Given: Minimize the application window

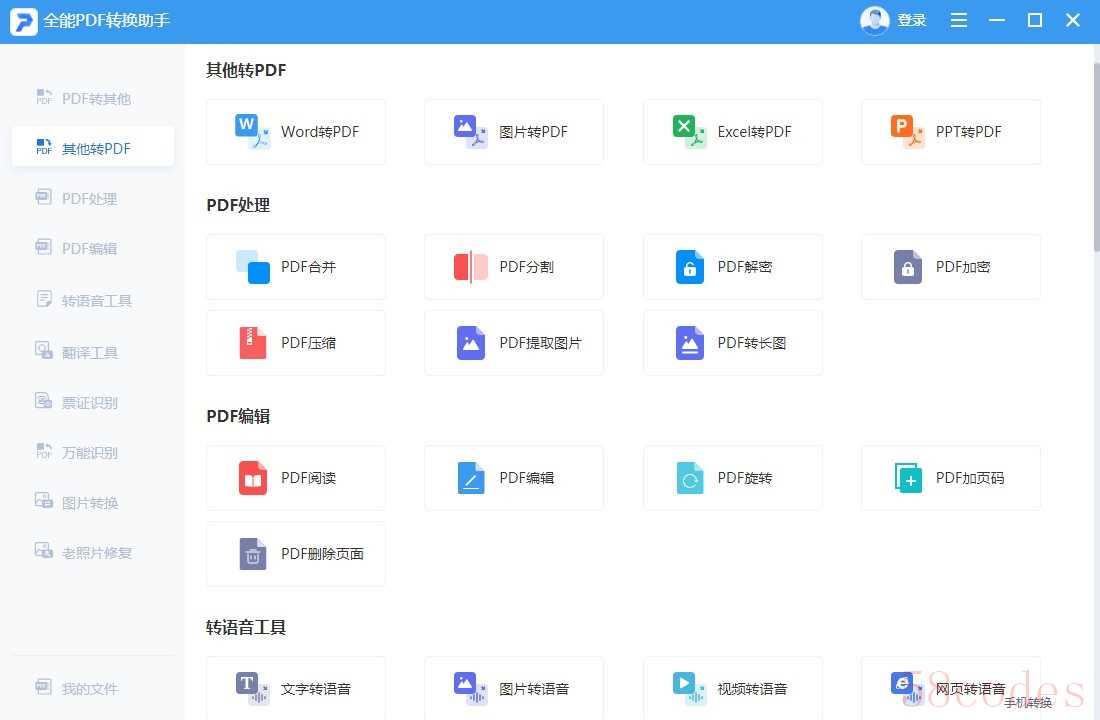Looking at the screenshot, I should click(x=996, y=20).
